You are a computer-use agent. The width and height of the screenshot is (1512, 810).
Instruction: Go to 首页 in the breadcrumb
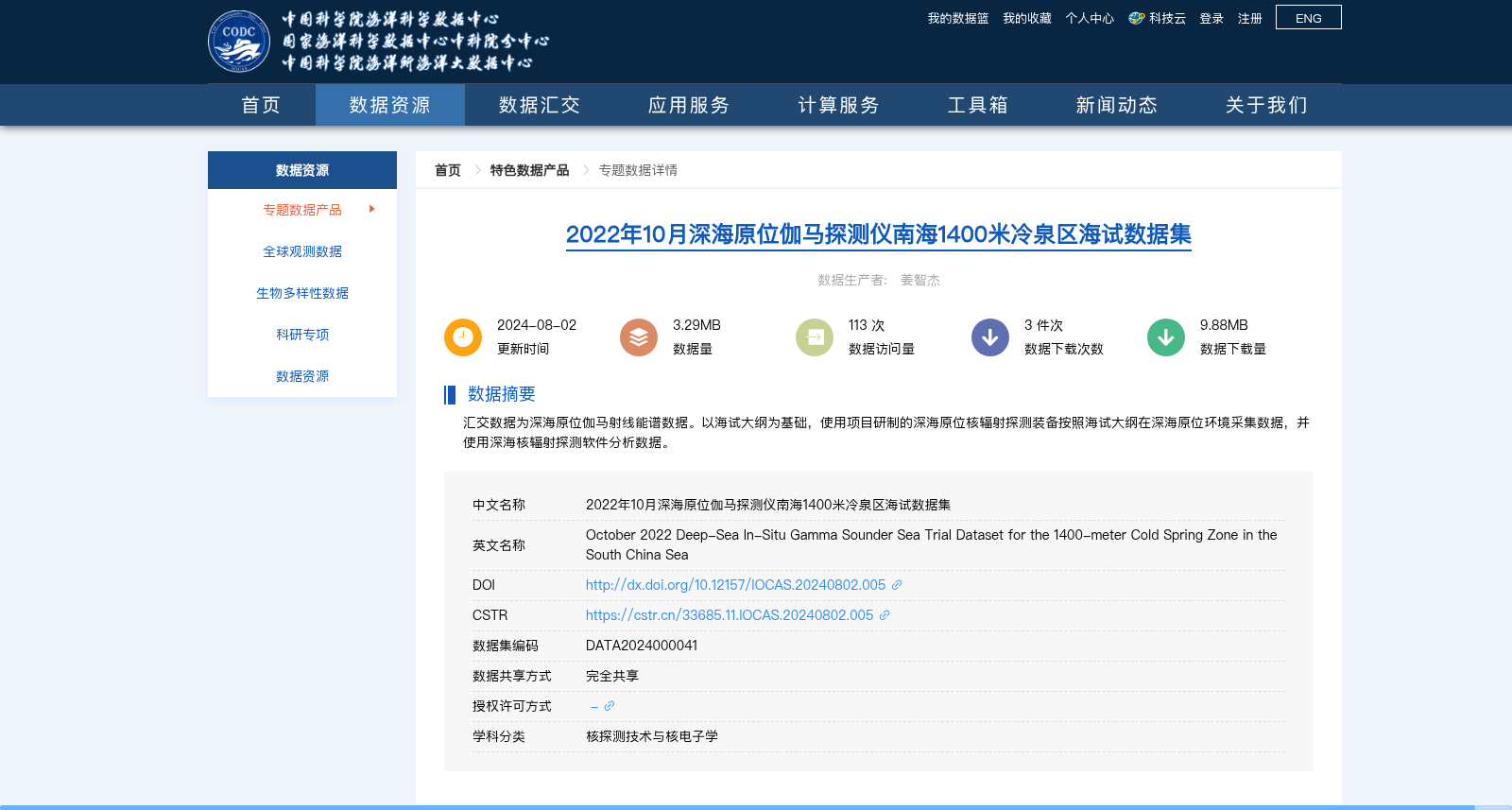[448, 170]
